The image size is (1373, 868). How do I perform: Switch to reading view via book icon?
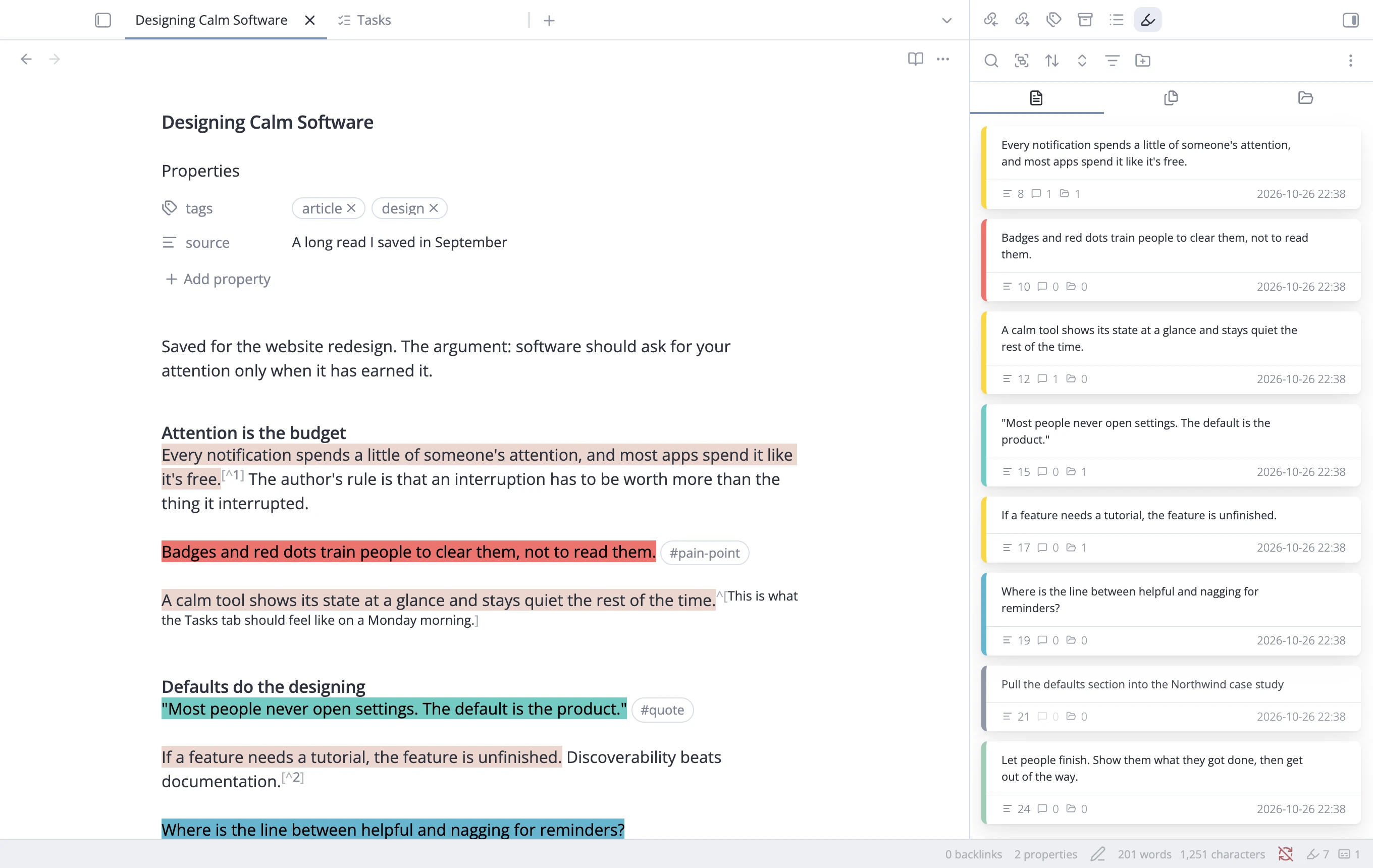coord(915,59)
